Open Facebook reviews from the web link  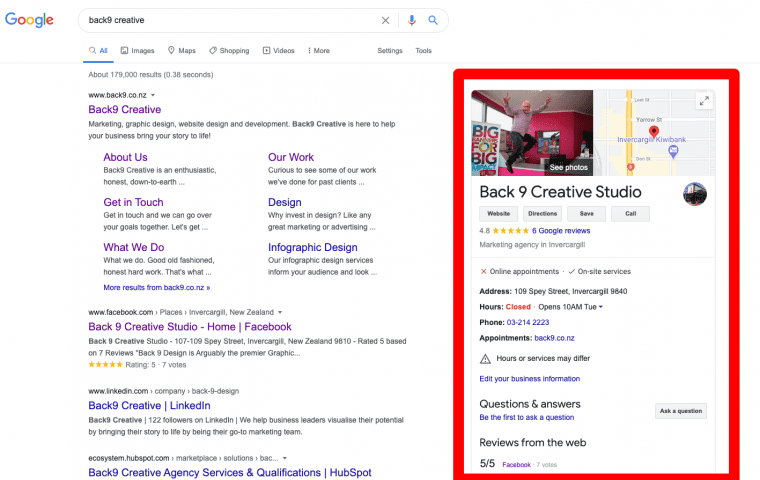516,464
